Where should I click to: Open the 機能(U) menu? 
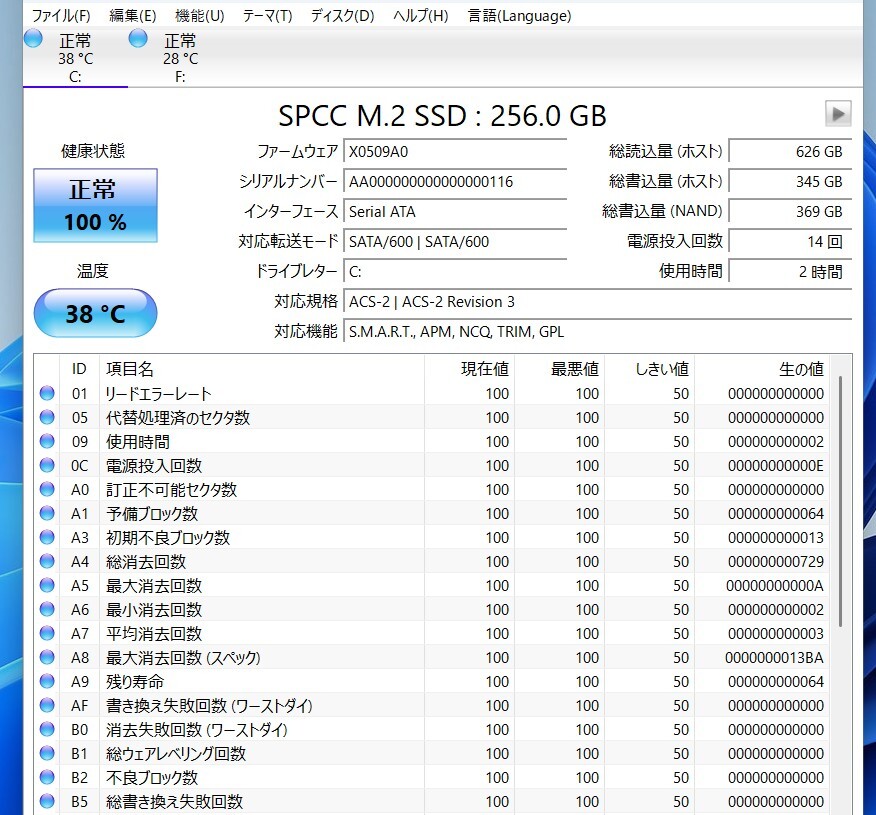tap(199, 16)
